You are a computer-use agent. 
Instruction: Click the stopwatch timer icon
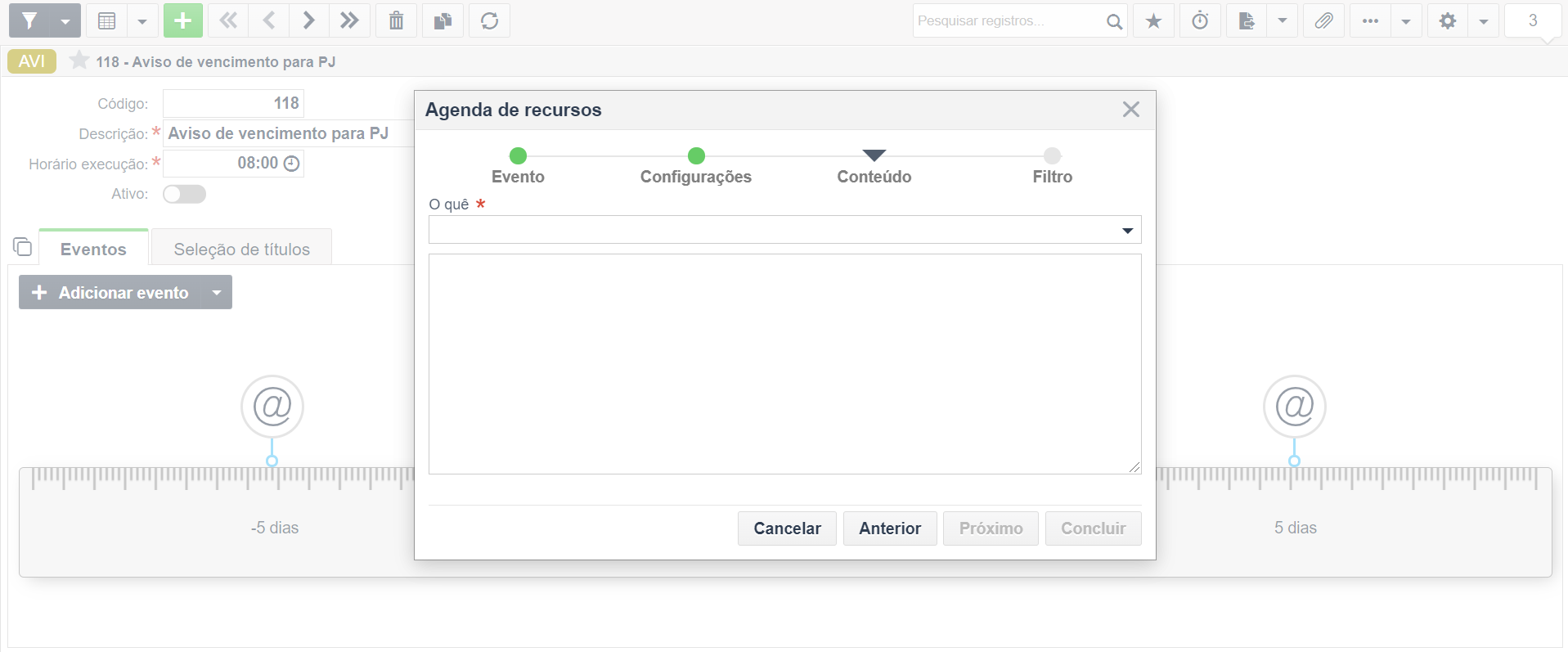click(1200, 20)
